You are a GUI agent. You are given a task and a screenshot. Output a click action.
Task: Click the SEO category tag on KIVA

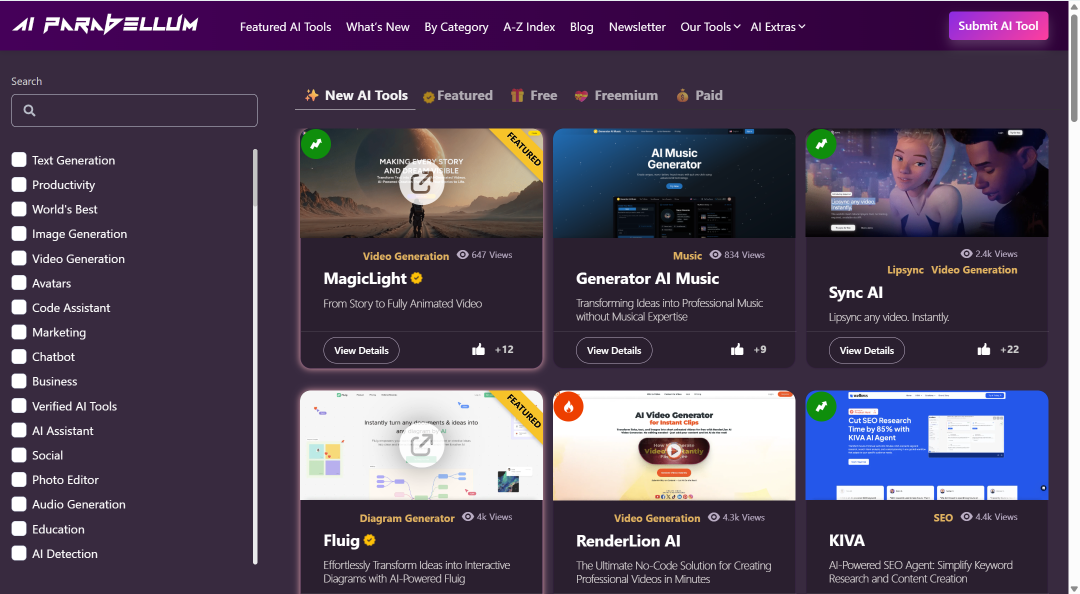(x=943, y=518)
